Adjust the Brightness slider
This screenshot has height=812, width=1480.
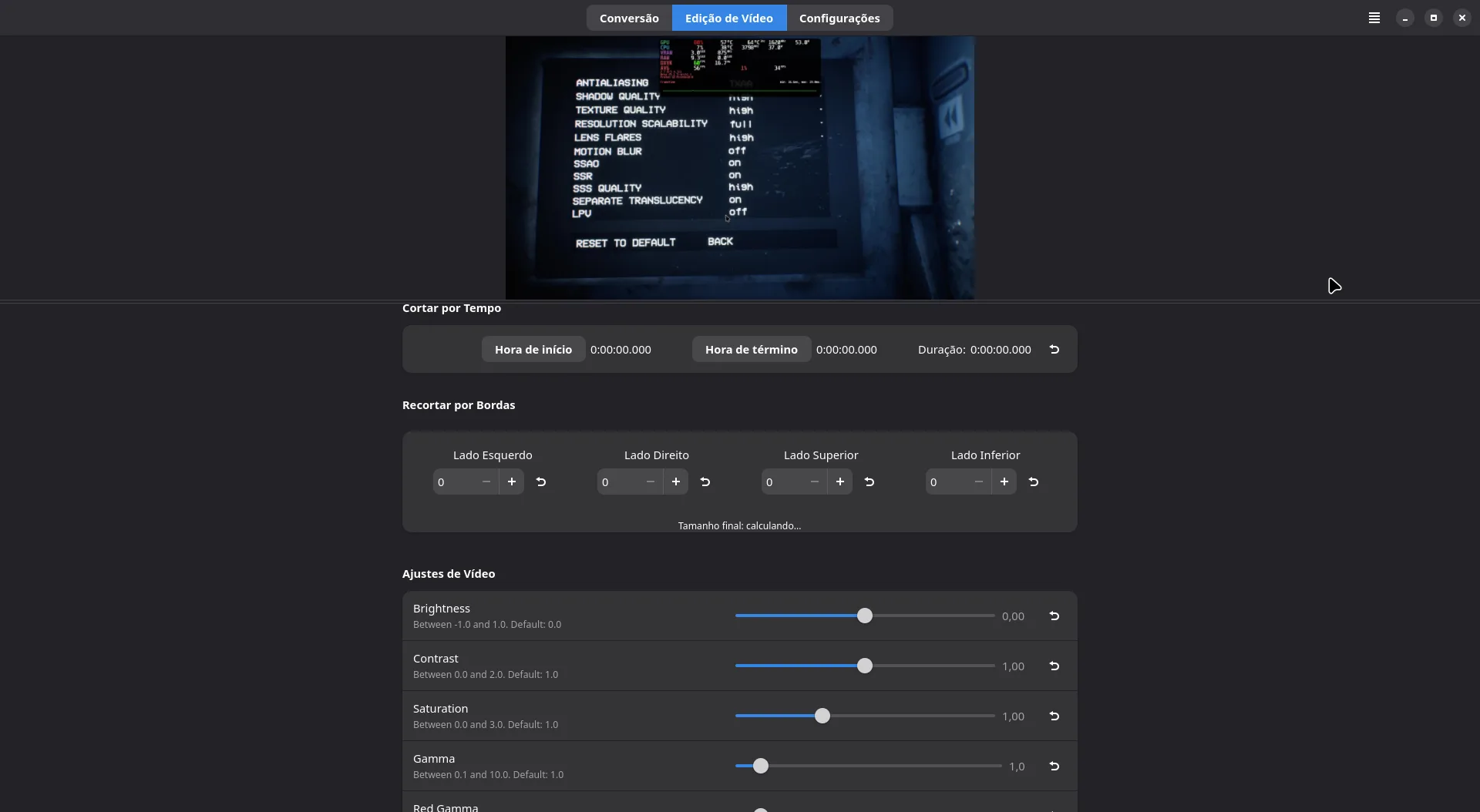coord(865,616)
